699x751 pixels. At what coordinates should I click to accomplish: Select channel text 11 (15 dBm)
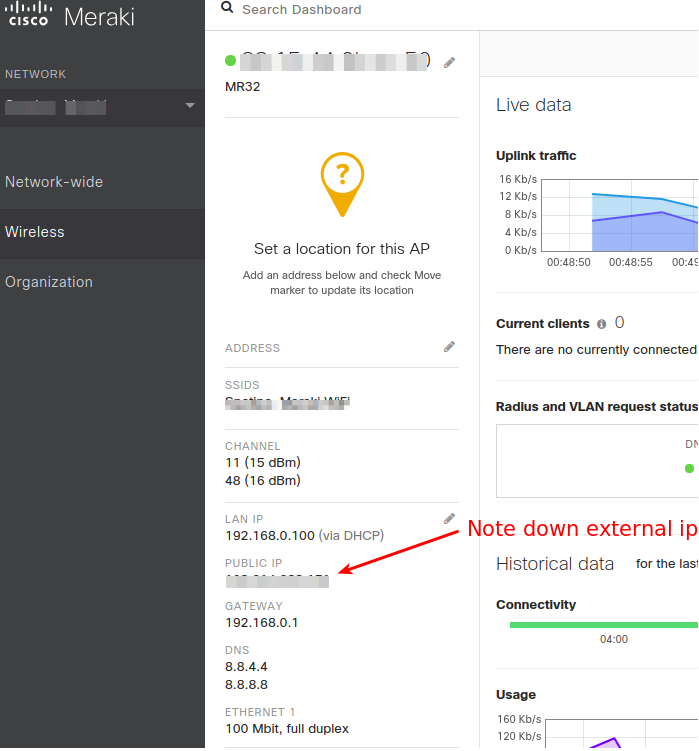pyautogui.click(x=263, y=463)
